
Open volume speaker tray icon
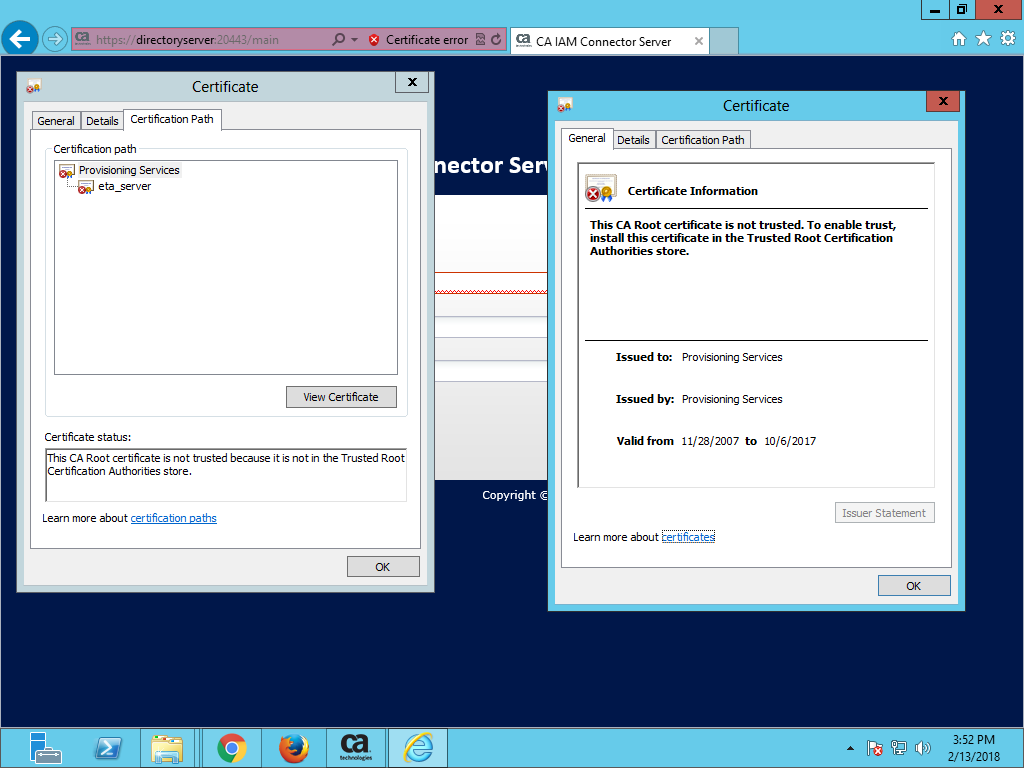click(923, 748)
